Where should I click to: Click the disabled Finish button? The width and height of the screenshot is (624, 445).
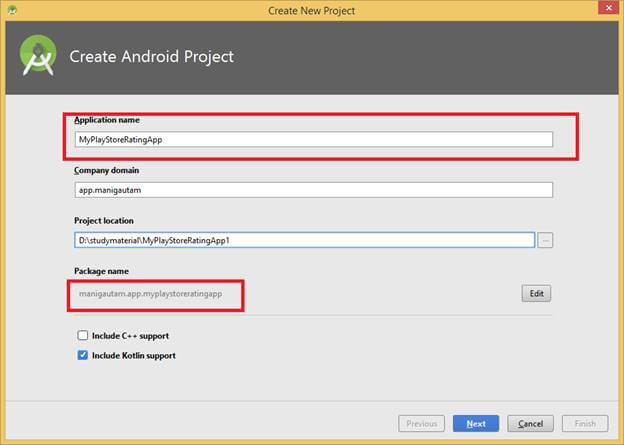tap(585, 424)
